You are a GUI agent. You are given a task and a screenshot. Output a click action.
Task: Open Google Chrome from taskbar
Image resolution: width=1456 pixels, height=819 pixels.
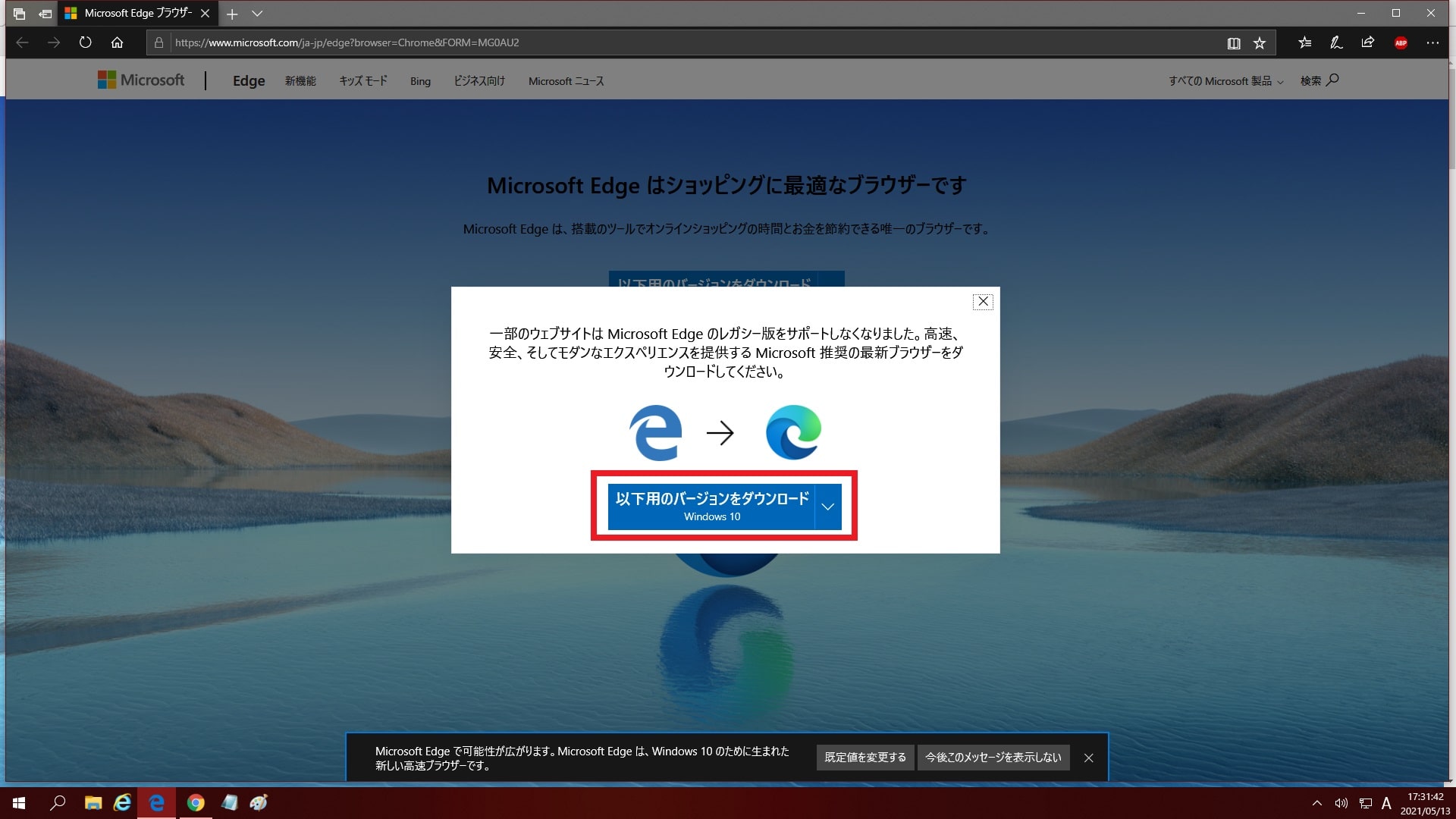pyautogui.click(x=196, y=803)
